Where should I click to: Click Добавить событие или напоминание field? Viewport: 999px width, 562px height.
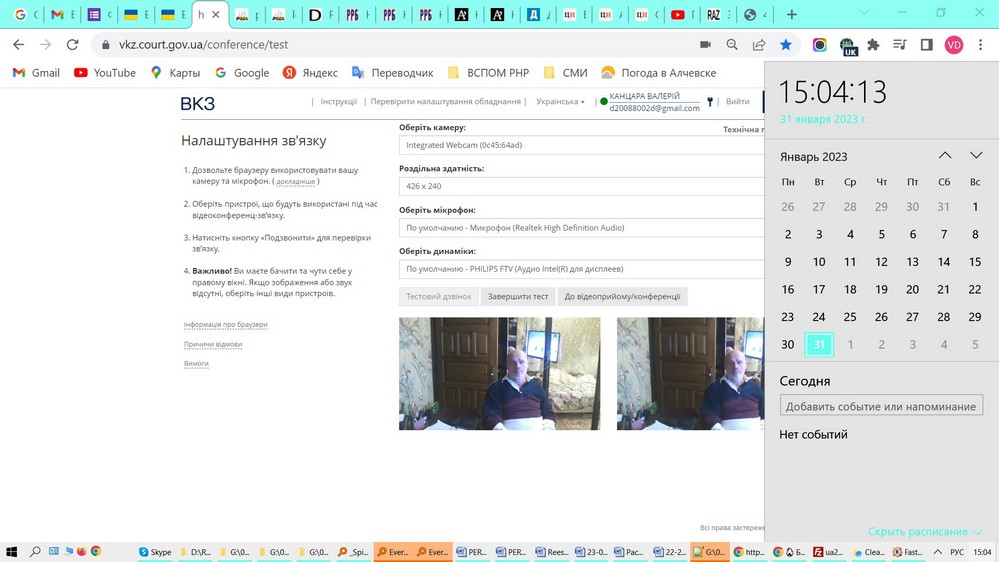coord(881,406)
